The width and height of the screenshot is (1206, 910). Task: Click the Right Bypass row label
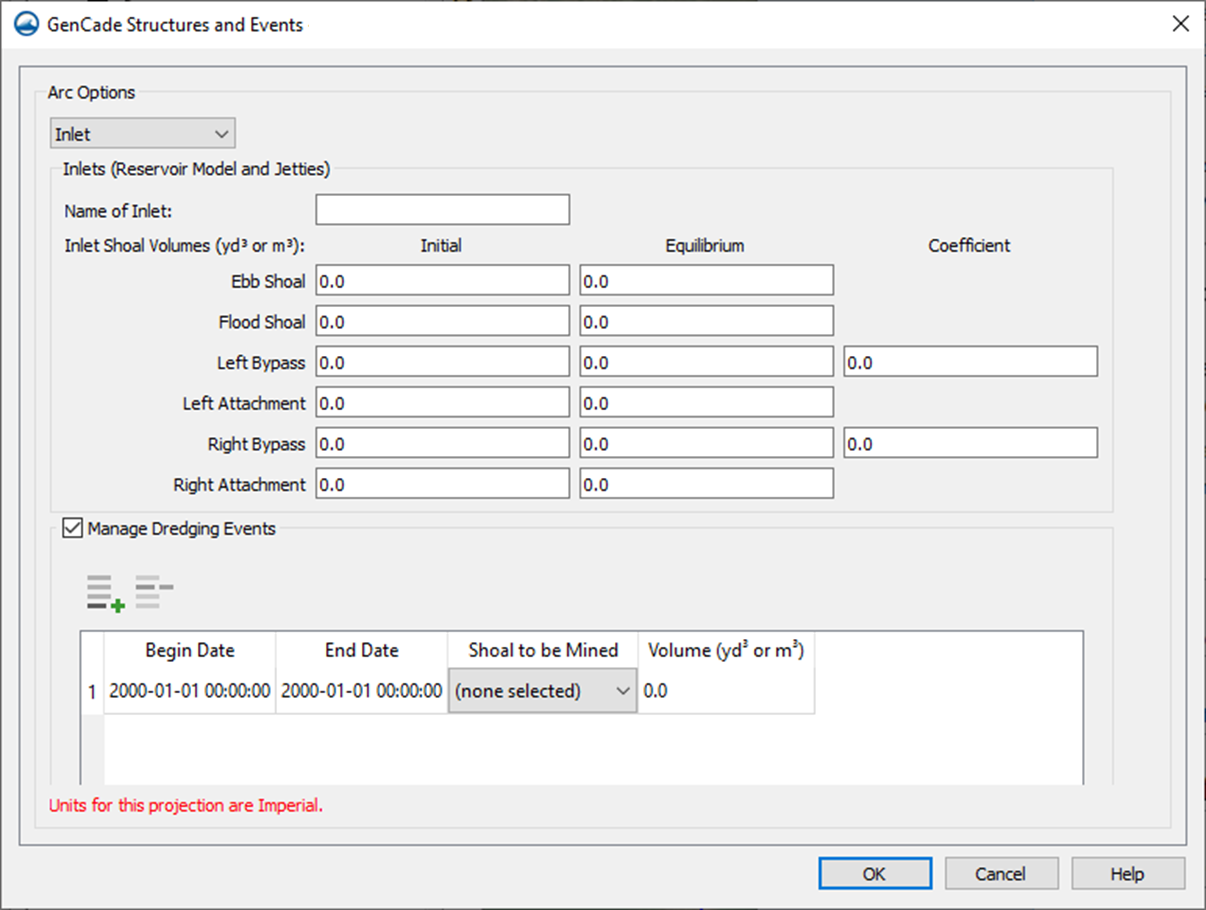point(257,445)
